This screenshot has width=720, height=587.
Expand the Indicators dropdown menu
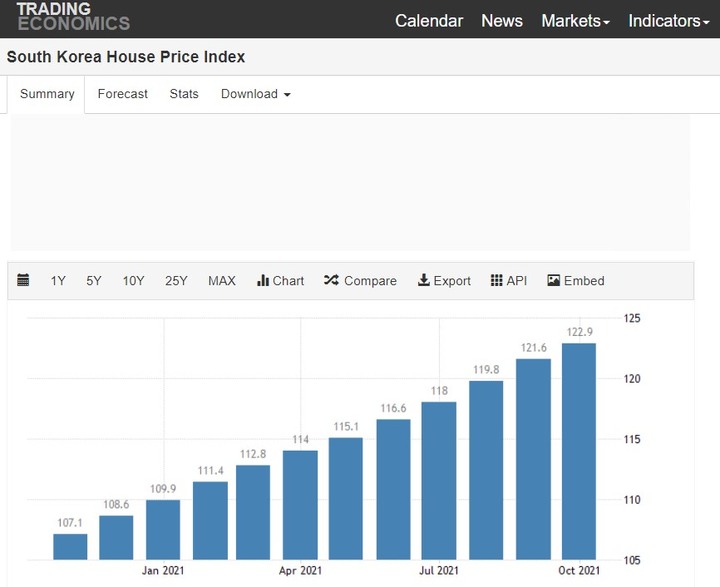pos(669,21)
